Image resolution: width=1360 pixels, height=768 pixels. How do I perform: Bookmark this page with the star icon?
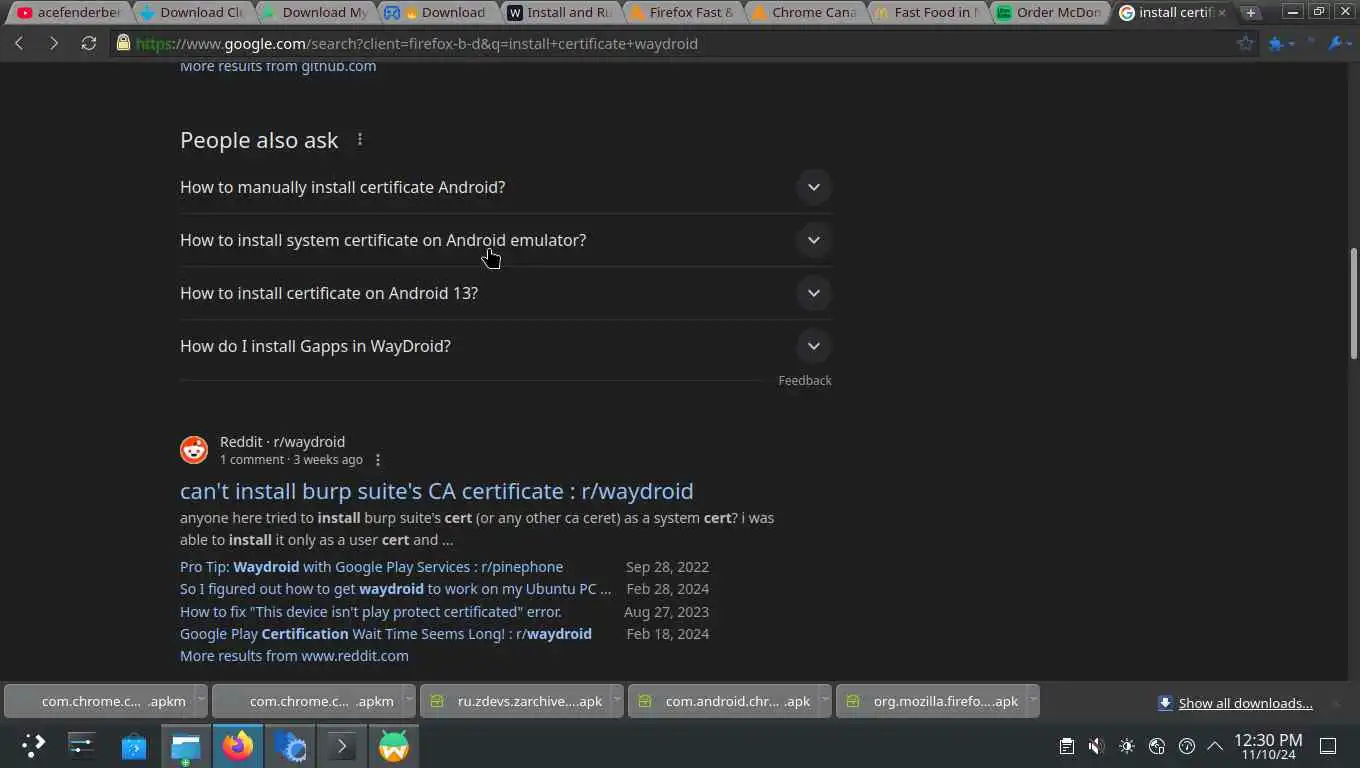coord(1245,43)
